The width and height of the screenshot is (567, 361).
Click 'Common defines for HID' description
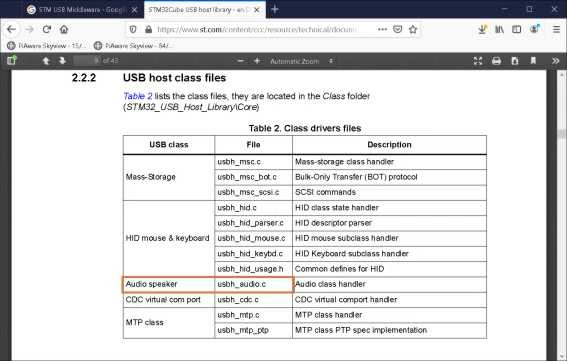tap(340, 269)
